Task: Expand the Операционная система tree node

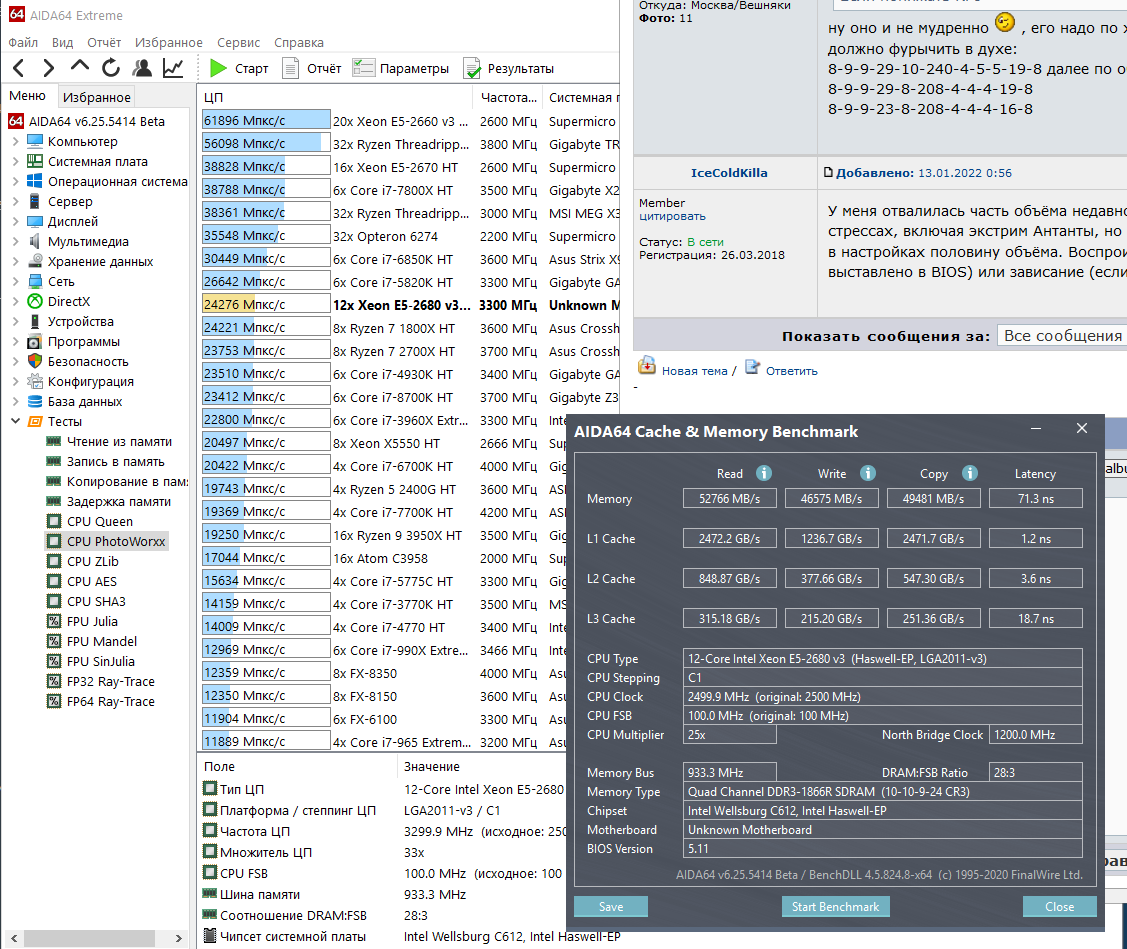Action: 15,182
